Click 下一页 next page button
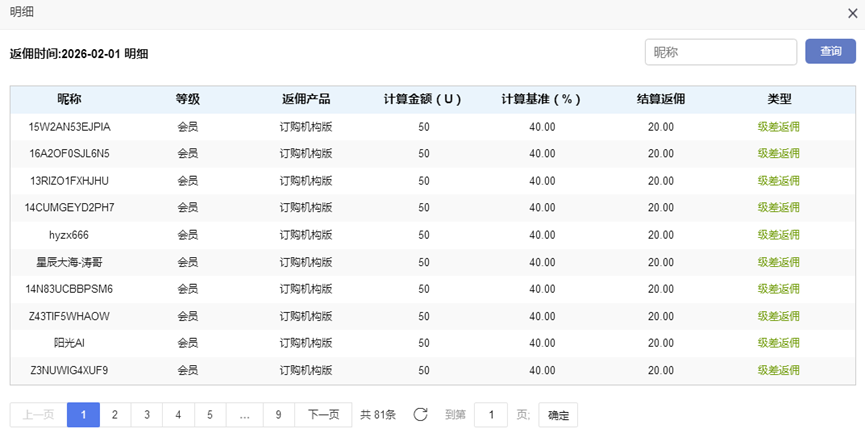This screenshot has height=433, width=865. point(323,415)
